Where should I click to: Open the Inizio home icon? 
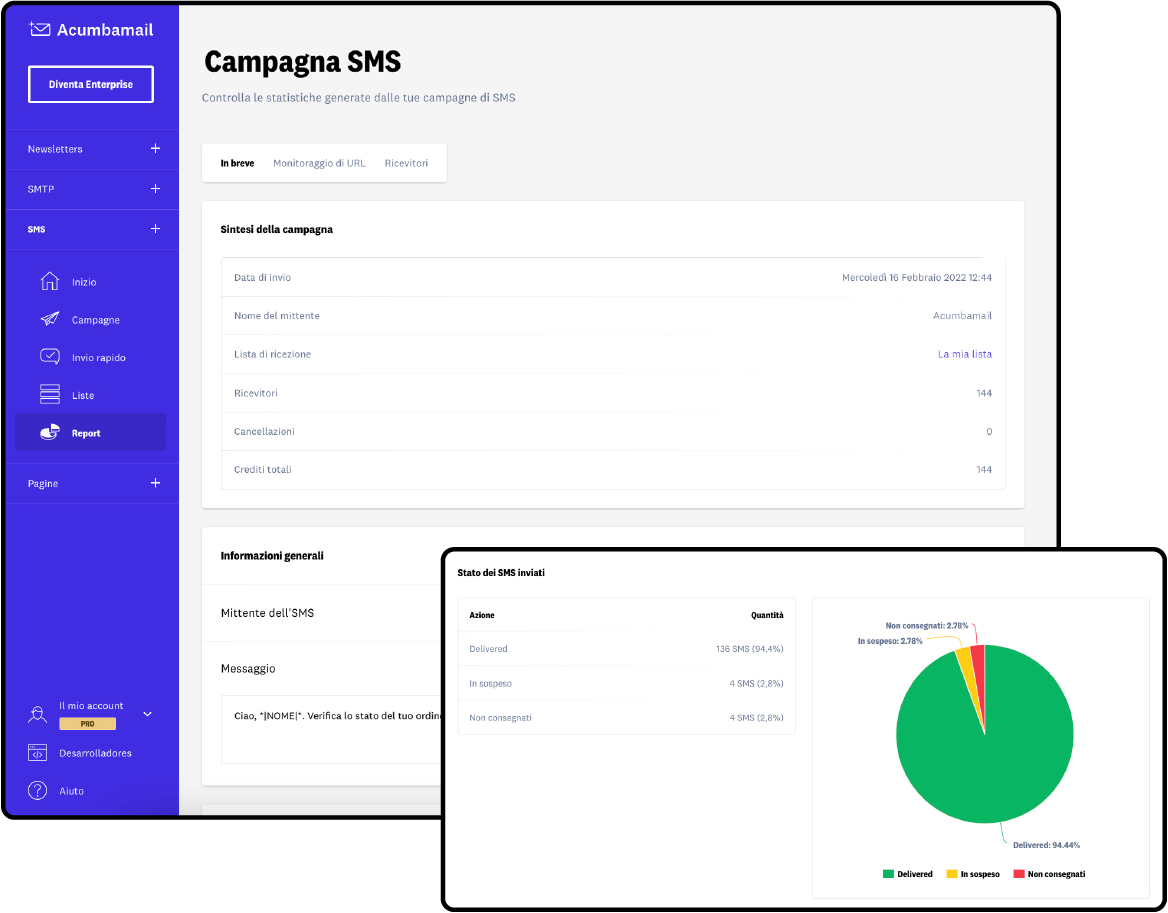[x=49, y=281]
